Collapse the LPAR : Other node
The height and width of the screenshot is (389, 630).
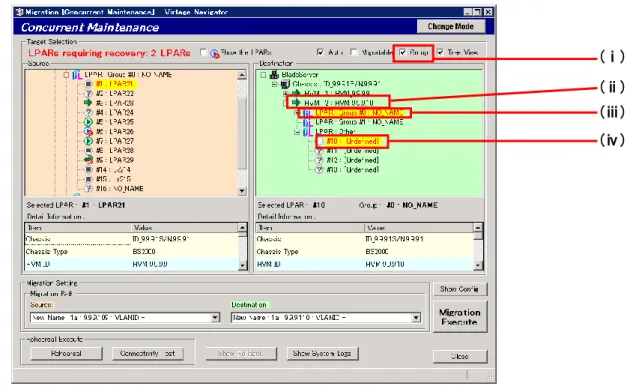coord(297,132)
